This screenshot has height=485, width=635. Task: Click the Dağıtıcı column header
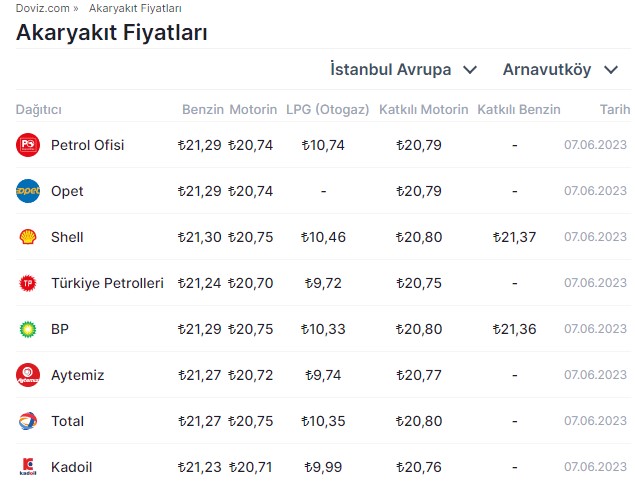[39, 109]
